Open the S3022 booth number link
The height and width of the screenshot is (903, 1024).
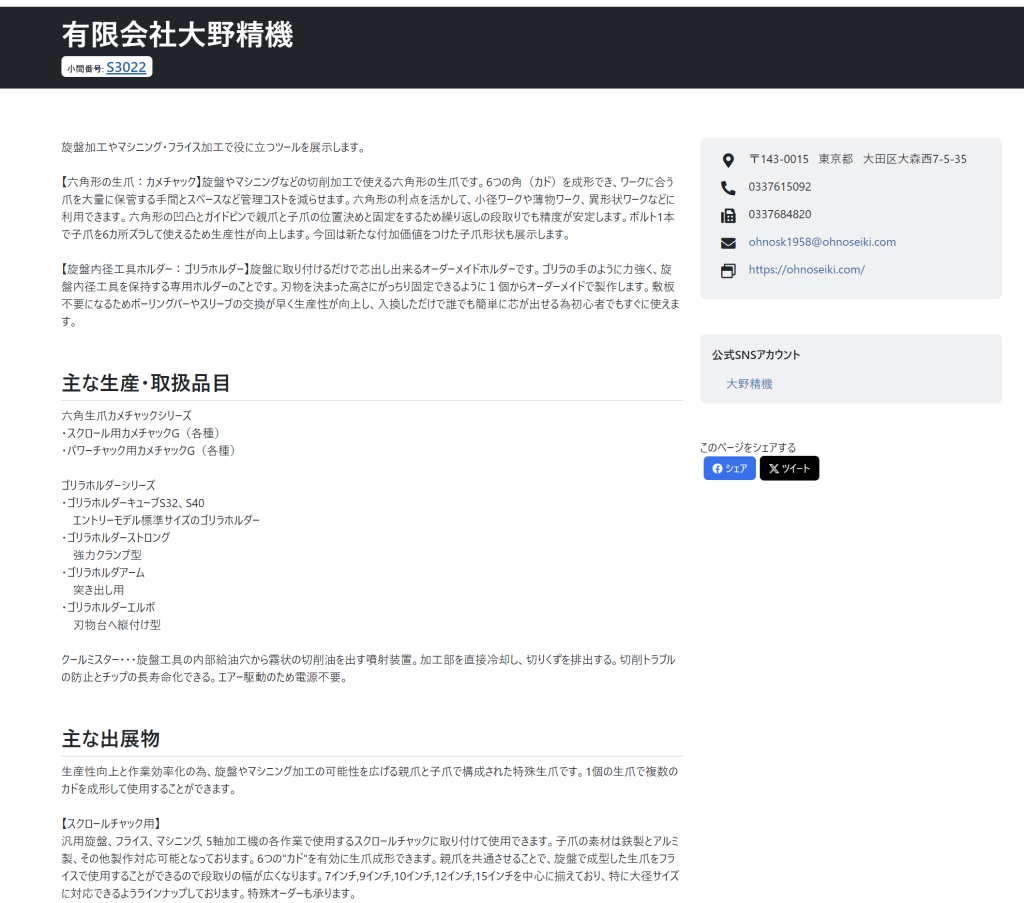coord(126,68)
